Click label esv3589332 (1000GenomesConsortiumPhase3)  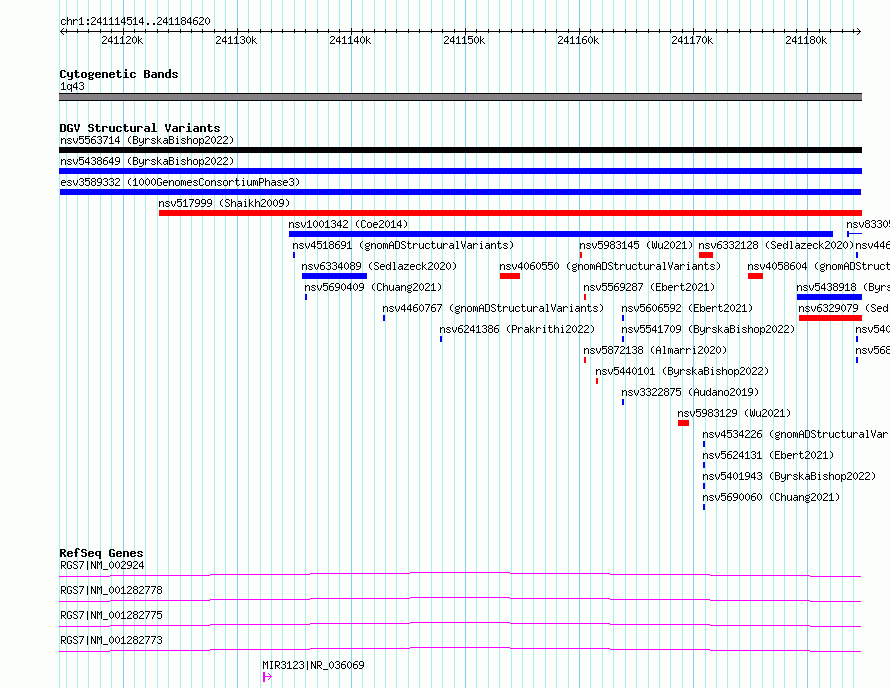click(x=180, y=182)
